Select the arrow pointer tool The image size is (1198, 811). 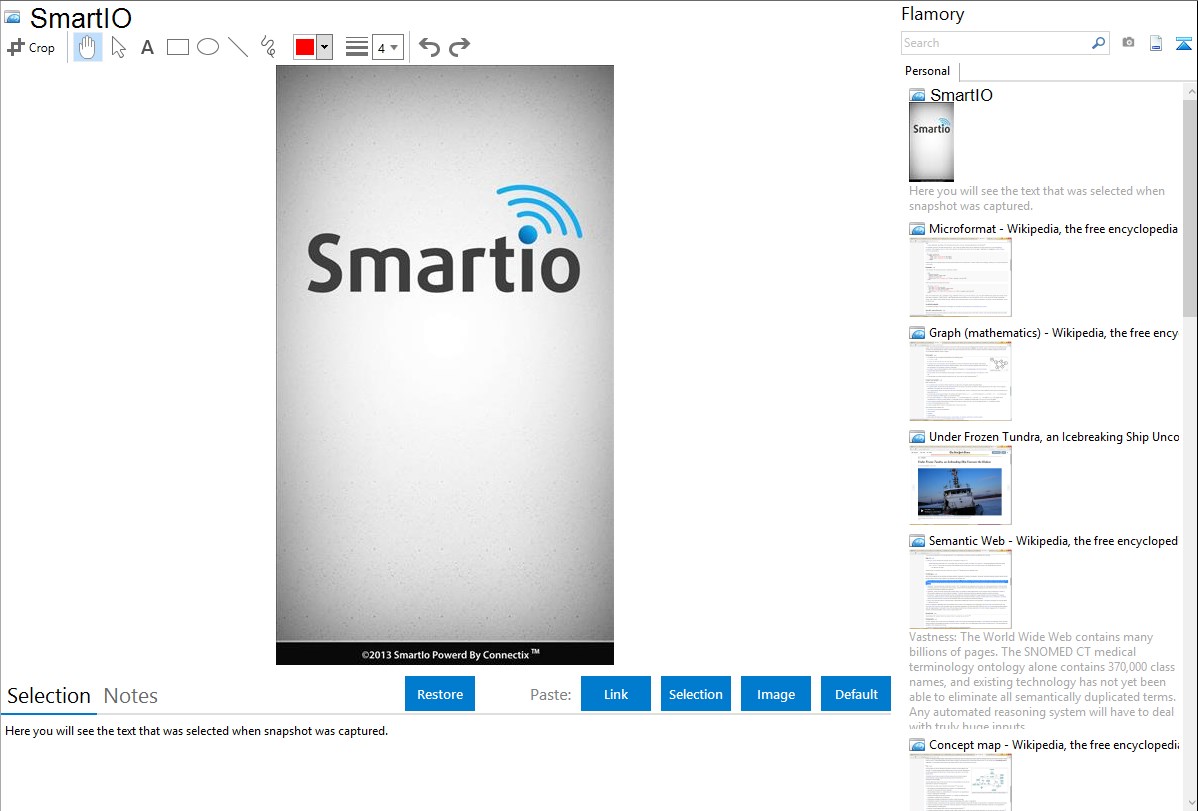(118, 47)
